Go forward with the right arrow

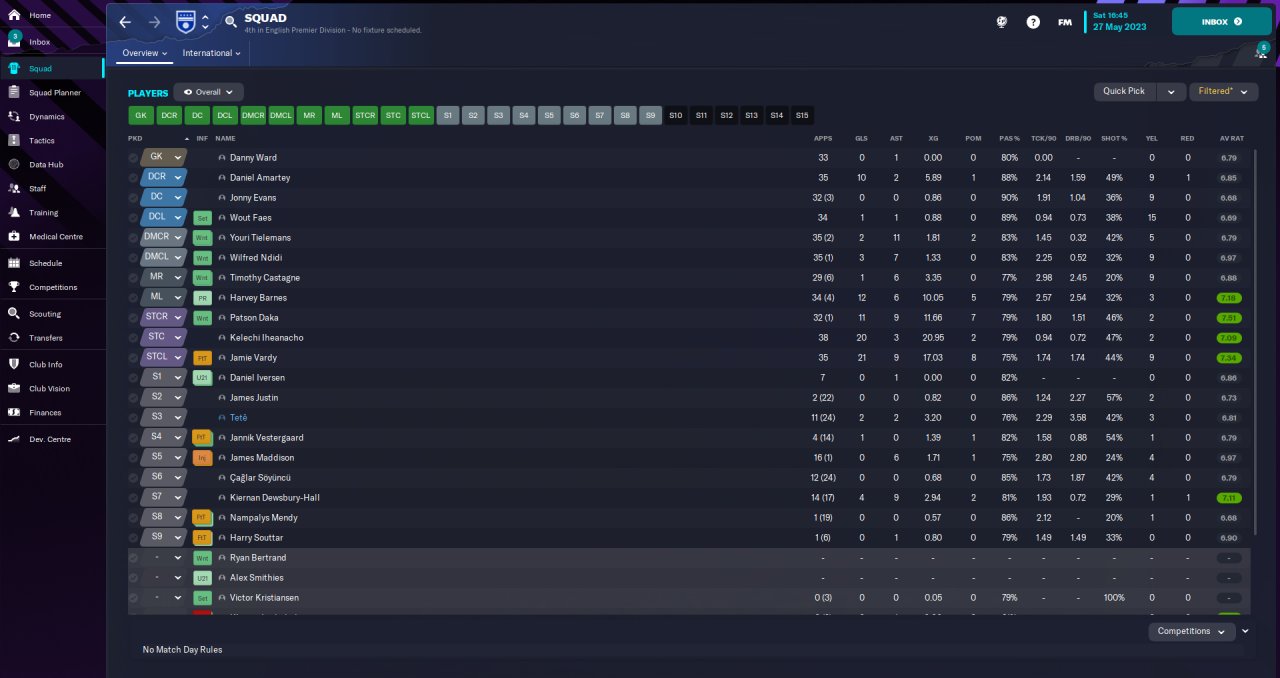point(154,21)
